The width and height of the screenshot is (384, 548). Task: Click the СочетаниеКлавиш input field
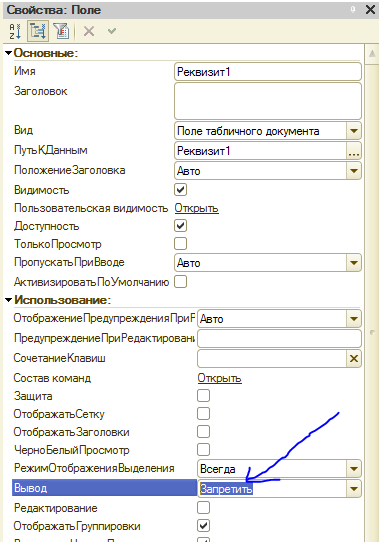click(272, 358)
